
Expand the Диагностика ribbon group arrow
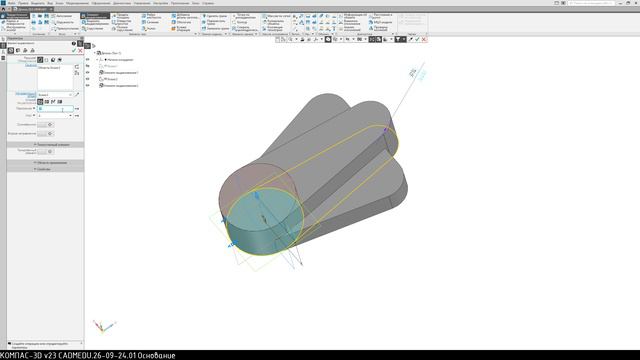pyautogui.click(x=393, y=34)
